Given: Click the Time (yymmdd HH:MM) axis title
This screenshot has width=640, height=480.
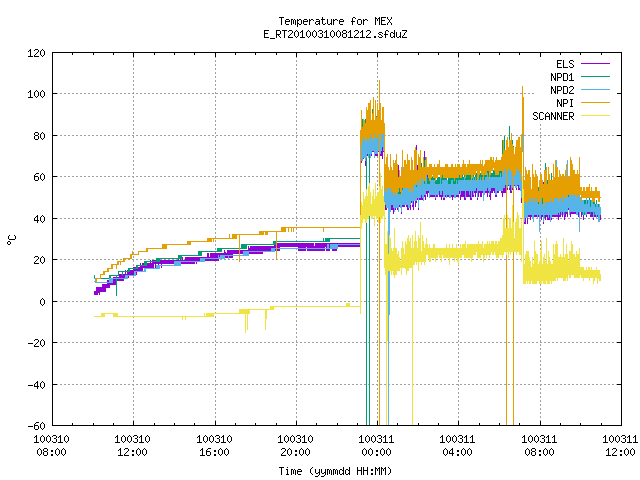Looking at the screenshot, I should click(336, 471).
